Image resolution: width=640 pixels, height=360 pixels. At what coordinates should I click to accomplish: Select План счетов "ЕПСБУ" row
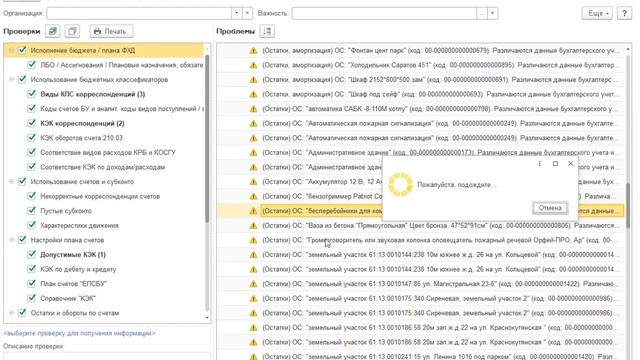73,284
